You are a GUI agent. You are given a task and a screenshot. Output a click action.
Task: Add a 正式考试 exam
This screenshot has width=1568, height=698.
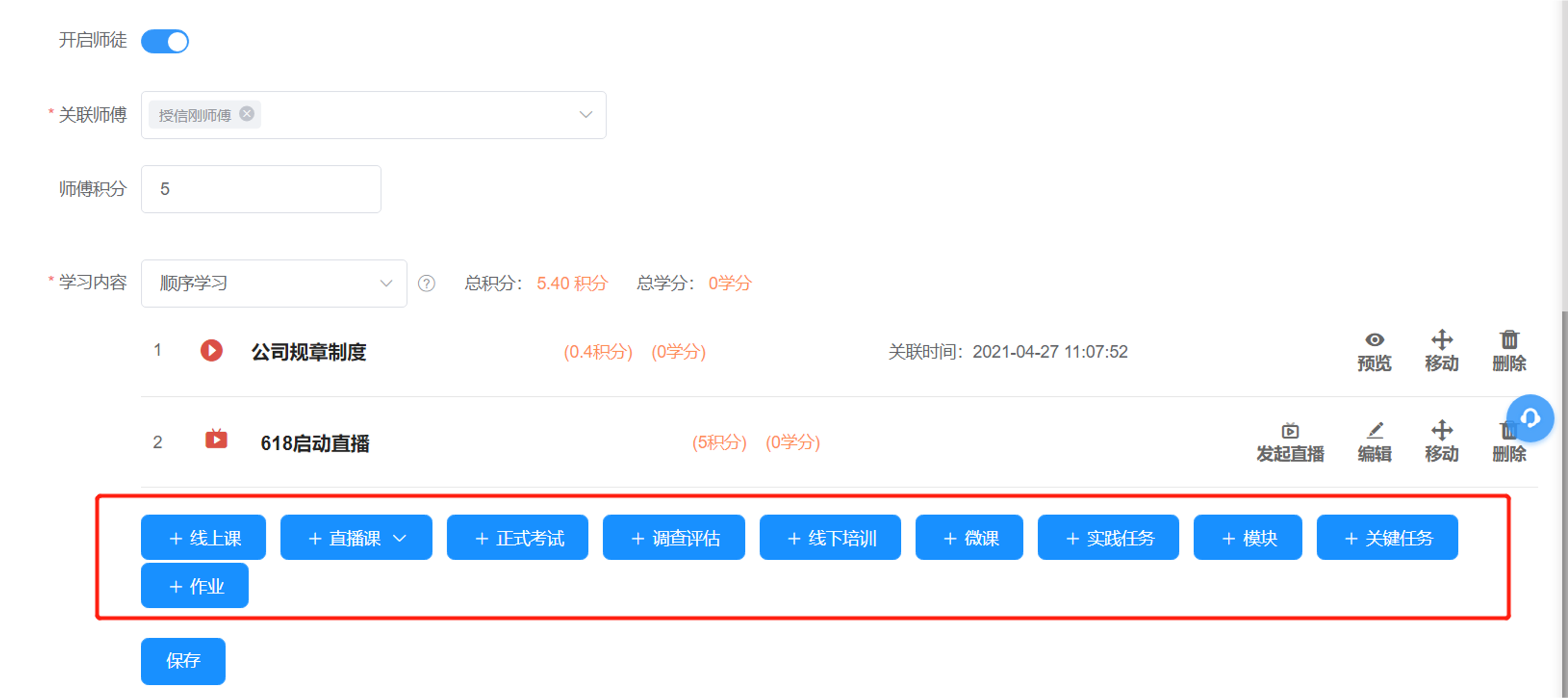click(518, 538)
